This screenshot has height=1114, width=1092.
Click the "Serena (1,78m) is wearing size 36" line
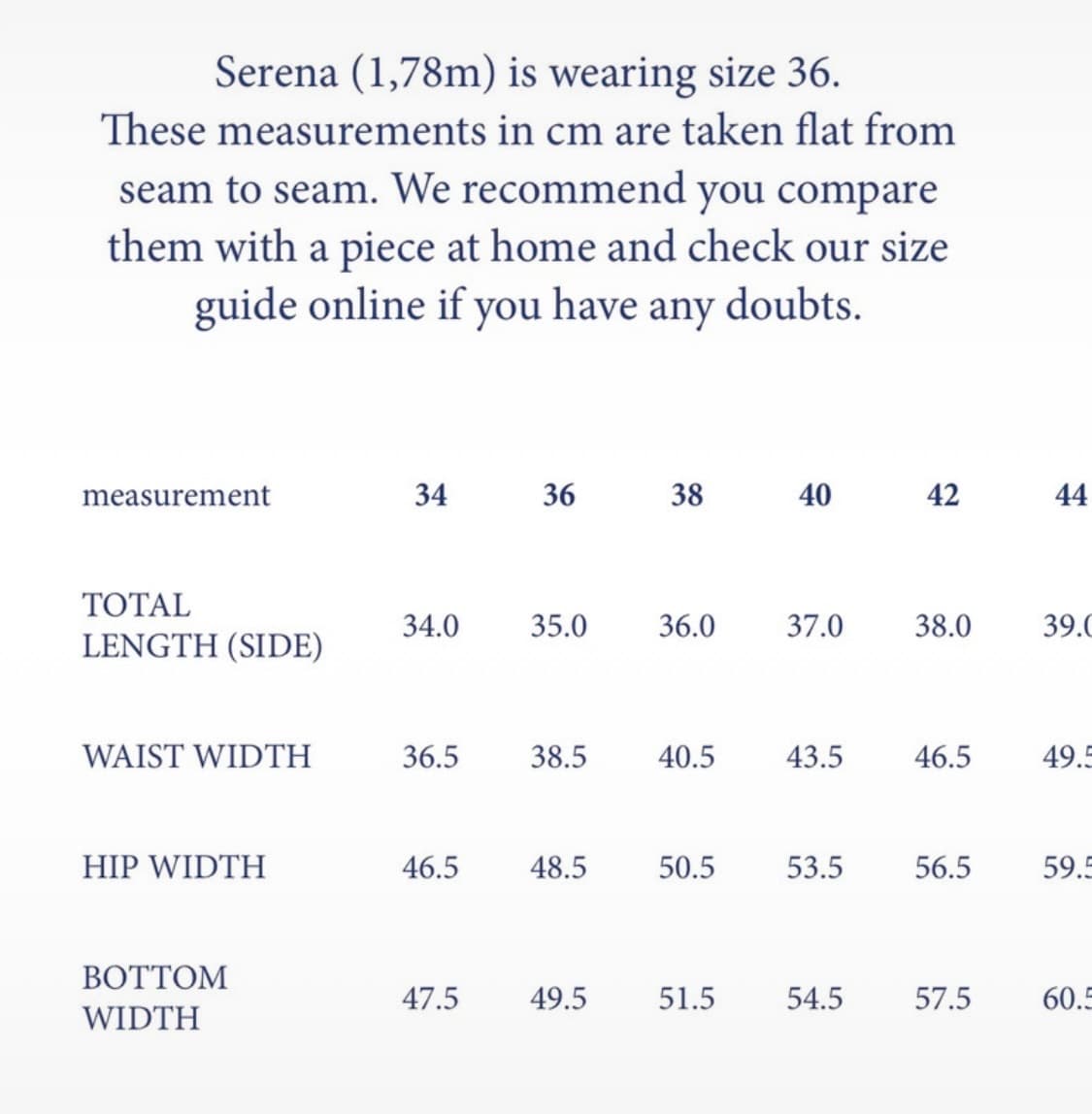527,73
